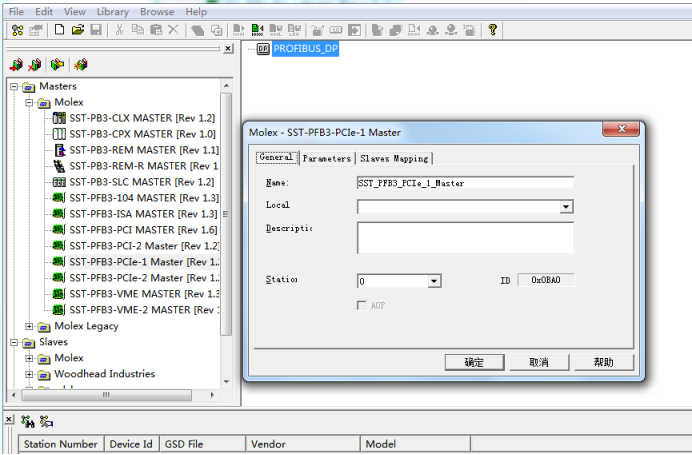Click the Remove GSD red X book icon
Viewport: 692px width, 455px height.
35,65
